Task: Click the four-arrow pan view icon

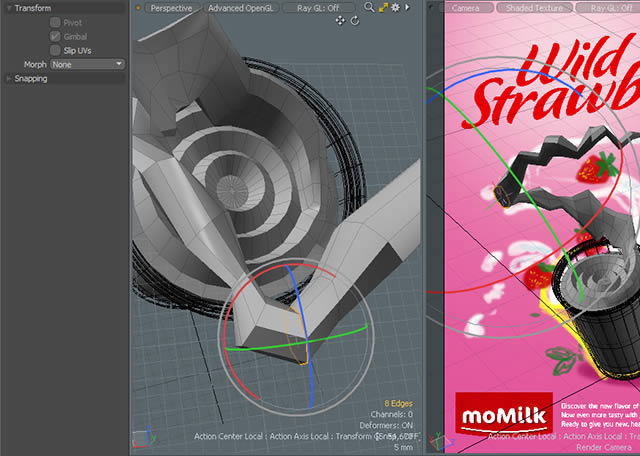Action: 340,20
